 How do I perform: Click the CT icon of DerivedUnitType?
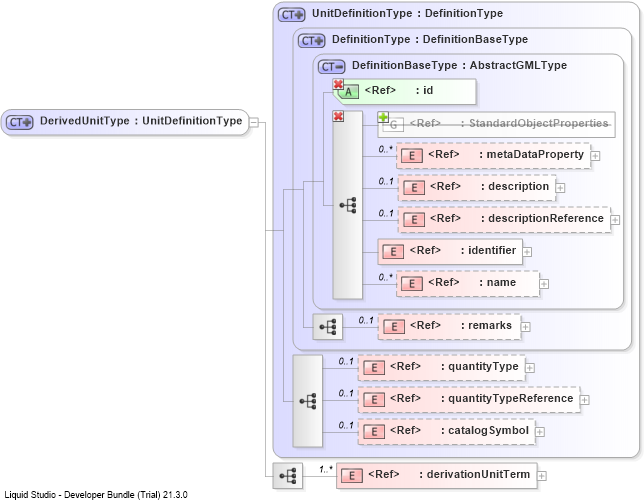19,122
